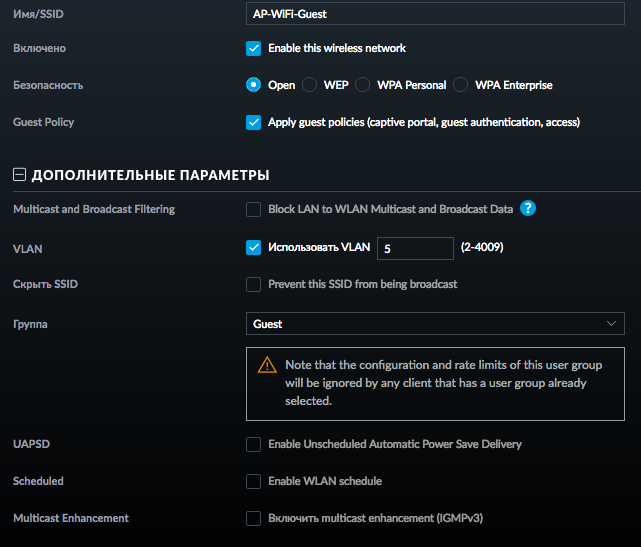Click the ДОПОЛНИТЕЛЬНЫЕ ПАРАМЕТРЫ section heading
Screen dimensions: 641x547
(x=150, y=175)
